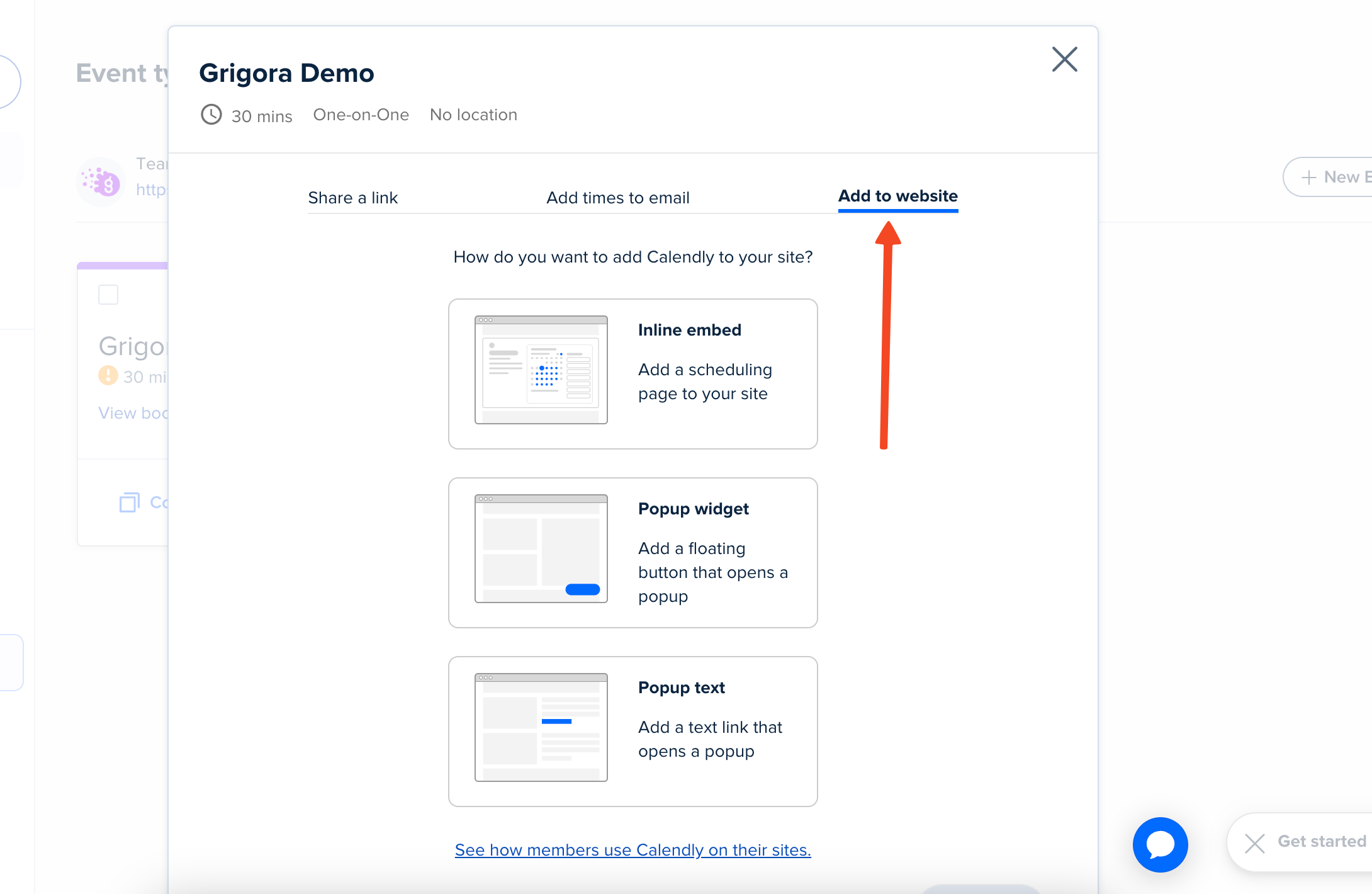Image resolution: width=1372 pixels, height=894 pixels.
Task: Open the View booking page link
Action: (x=133, y=413)
